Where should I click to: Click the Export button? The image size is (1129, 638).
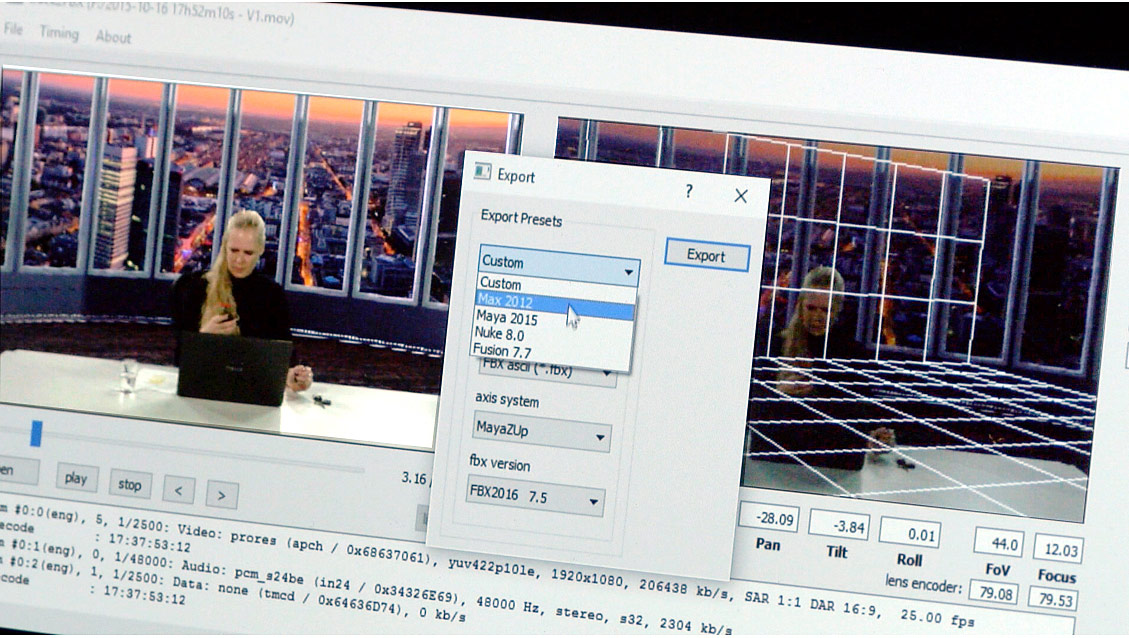[x=706, y=255]
